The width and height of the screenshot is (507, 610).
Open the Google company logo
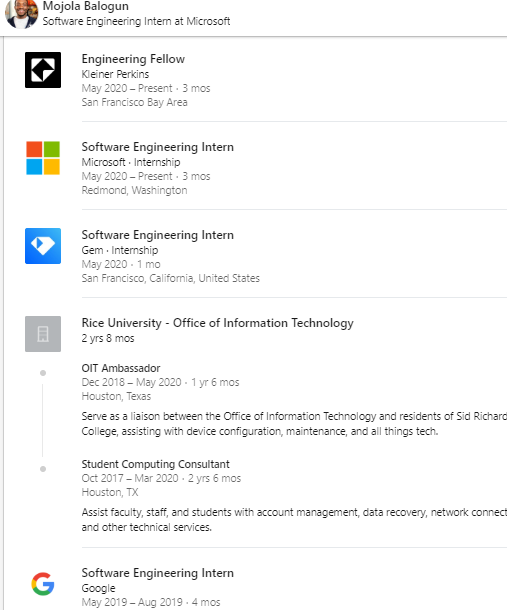(43, 584)
